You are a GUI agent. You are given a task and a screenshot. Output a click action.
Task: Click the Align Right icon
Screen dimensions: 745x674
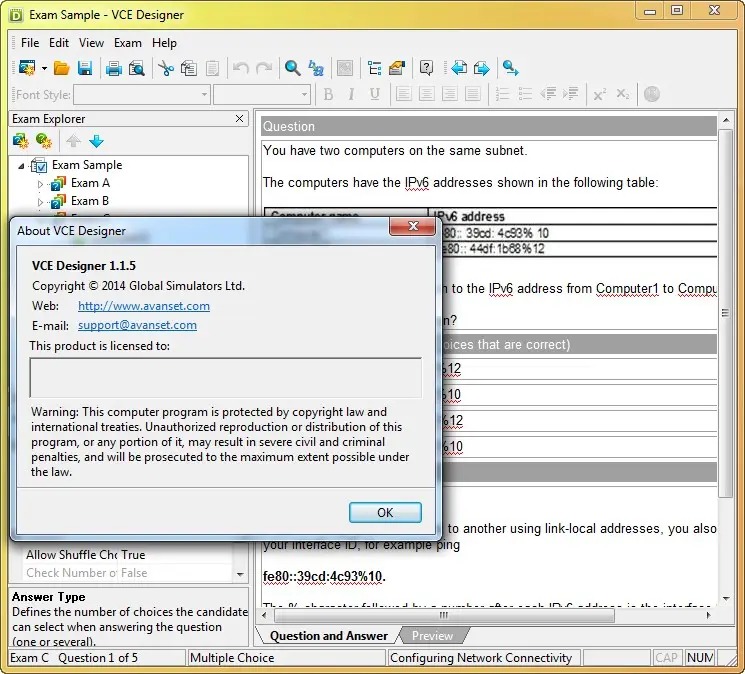pyautogui.click(x=449, y=94)
